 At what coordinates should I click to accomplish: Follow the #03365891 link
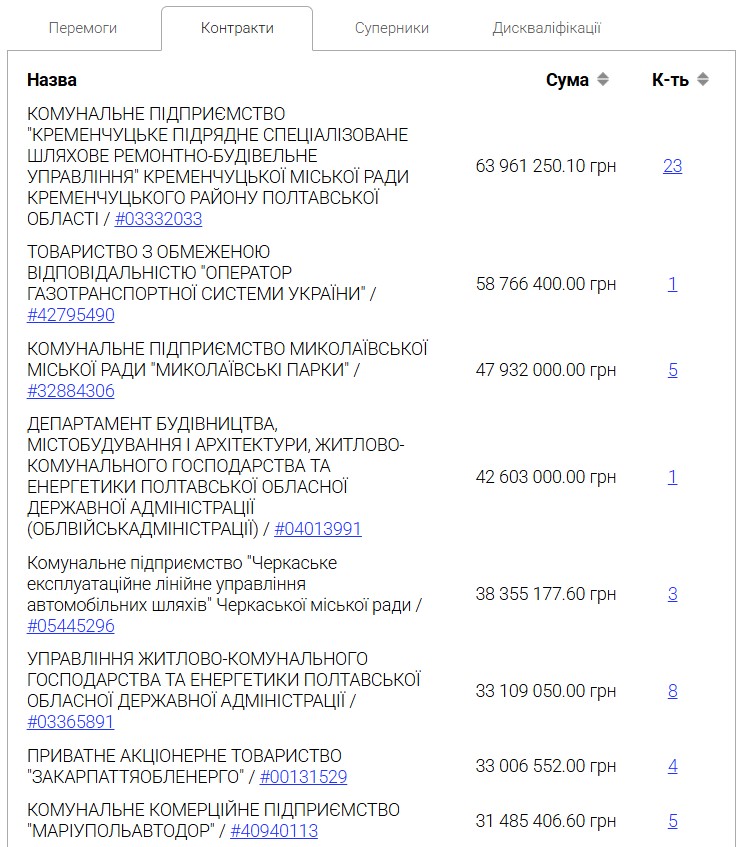(71, 722)
